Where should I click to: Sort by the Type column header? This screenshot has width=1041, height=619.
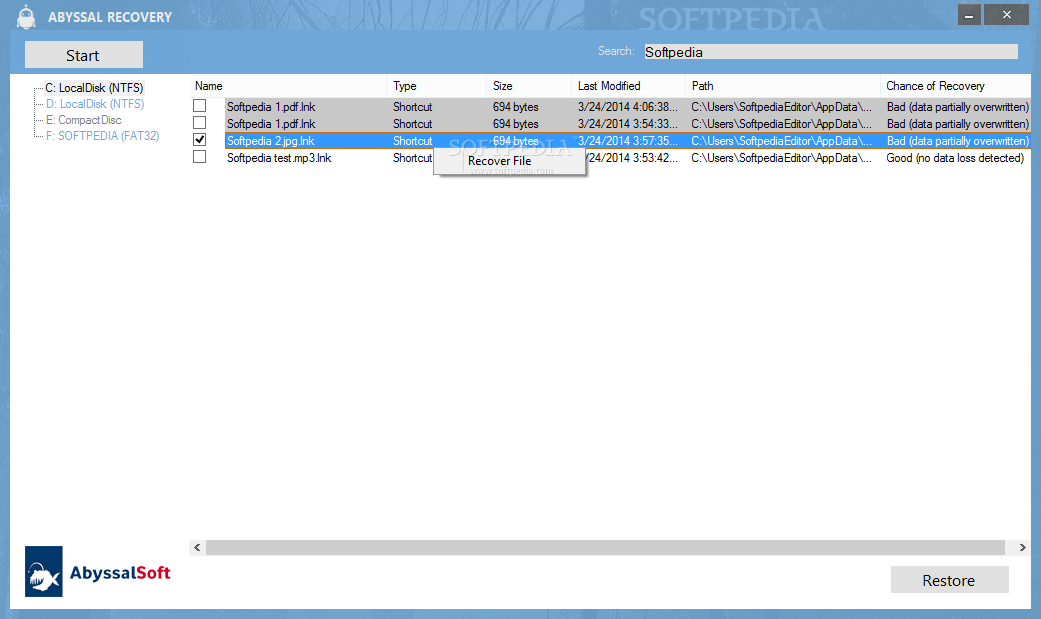436,86
